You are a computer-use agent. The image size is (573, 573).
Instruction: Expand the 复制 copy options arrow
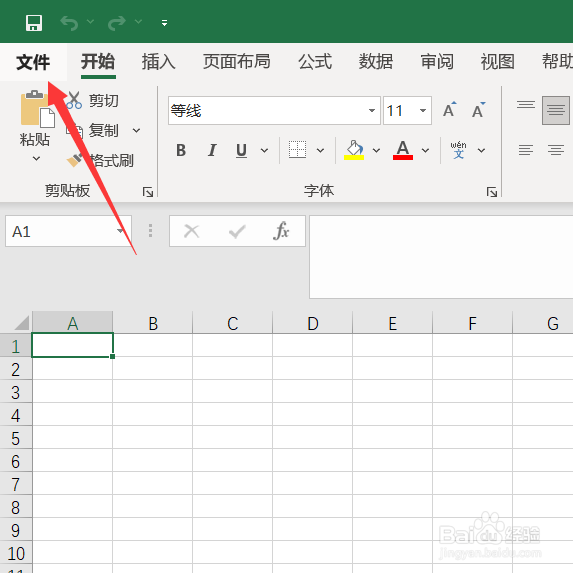[137, 130]
